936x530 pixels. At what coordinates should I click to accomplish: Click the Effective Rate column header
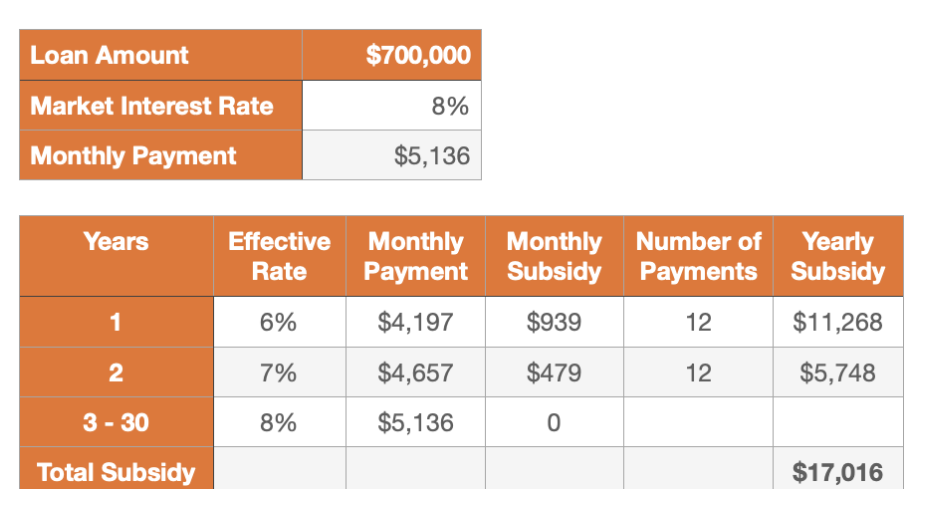(x=279, y=256)
